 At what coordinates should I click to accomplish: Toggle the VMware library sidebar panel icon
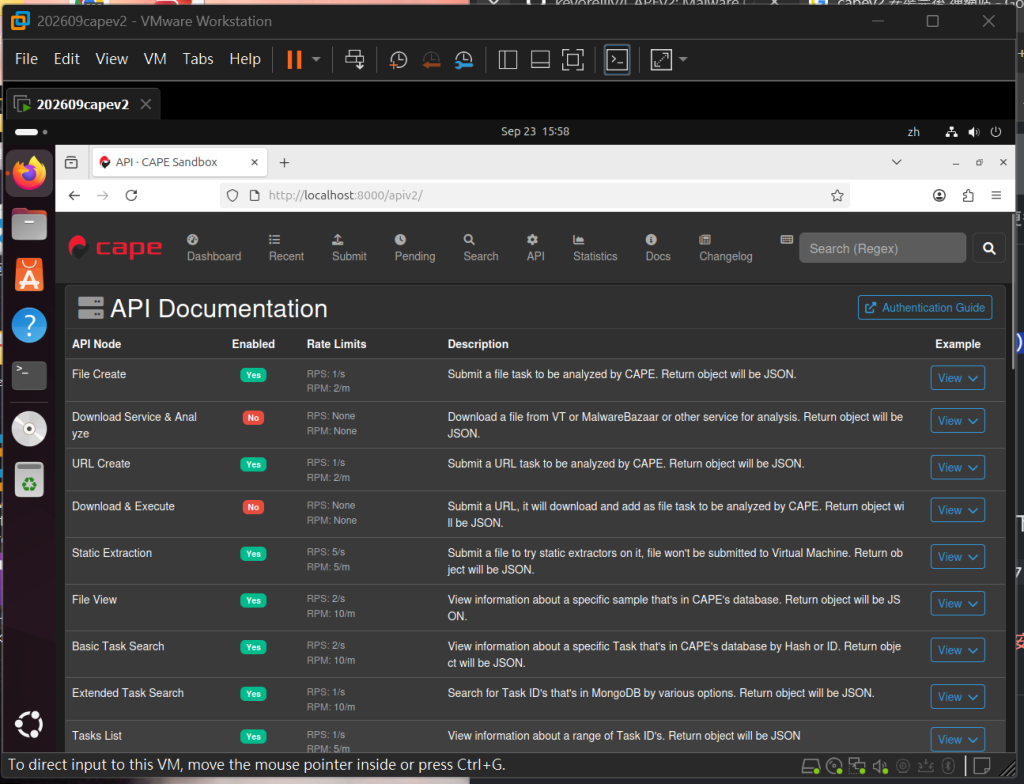tap(507, 60)
